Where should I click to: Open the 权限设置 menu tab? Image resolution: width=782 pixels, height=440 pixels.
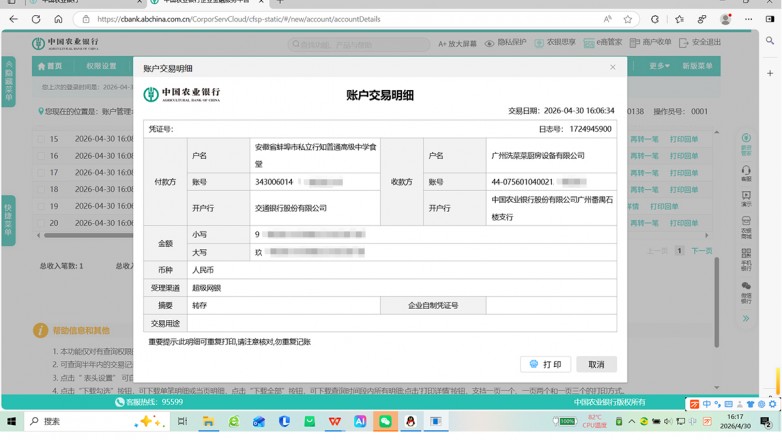(101, 66)
